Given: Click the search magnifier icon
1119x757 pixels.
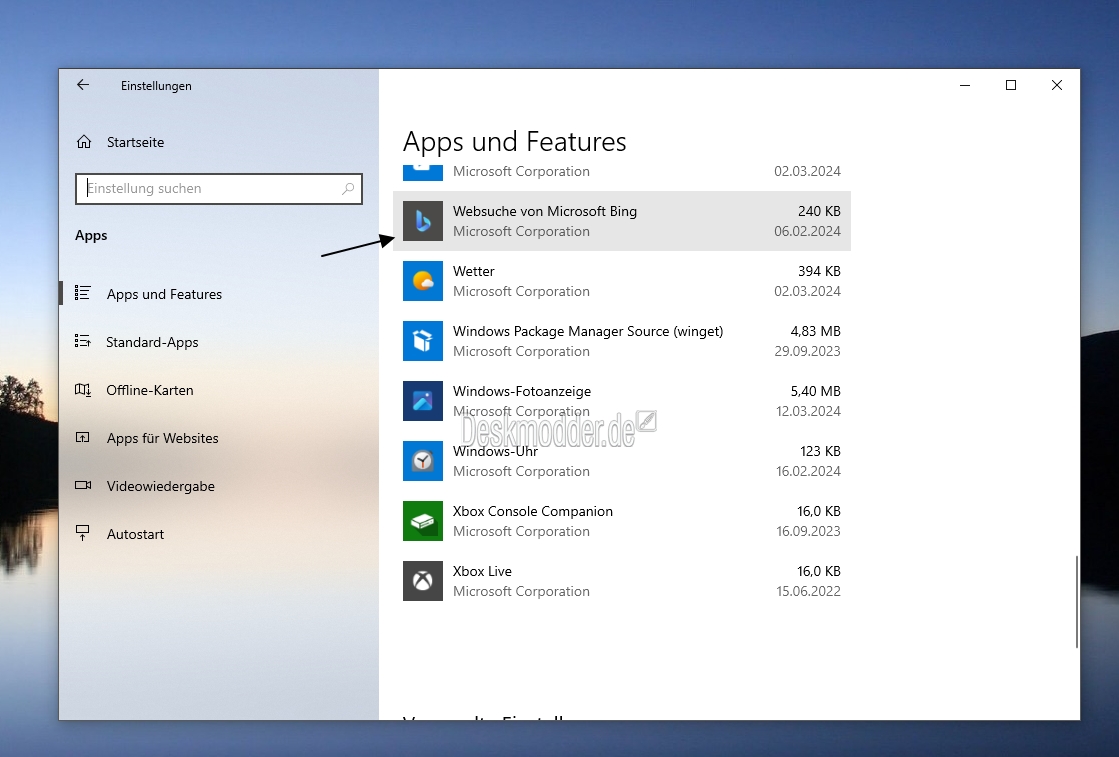Looking at the screenshot, I should 348,189.
